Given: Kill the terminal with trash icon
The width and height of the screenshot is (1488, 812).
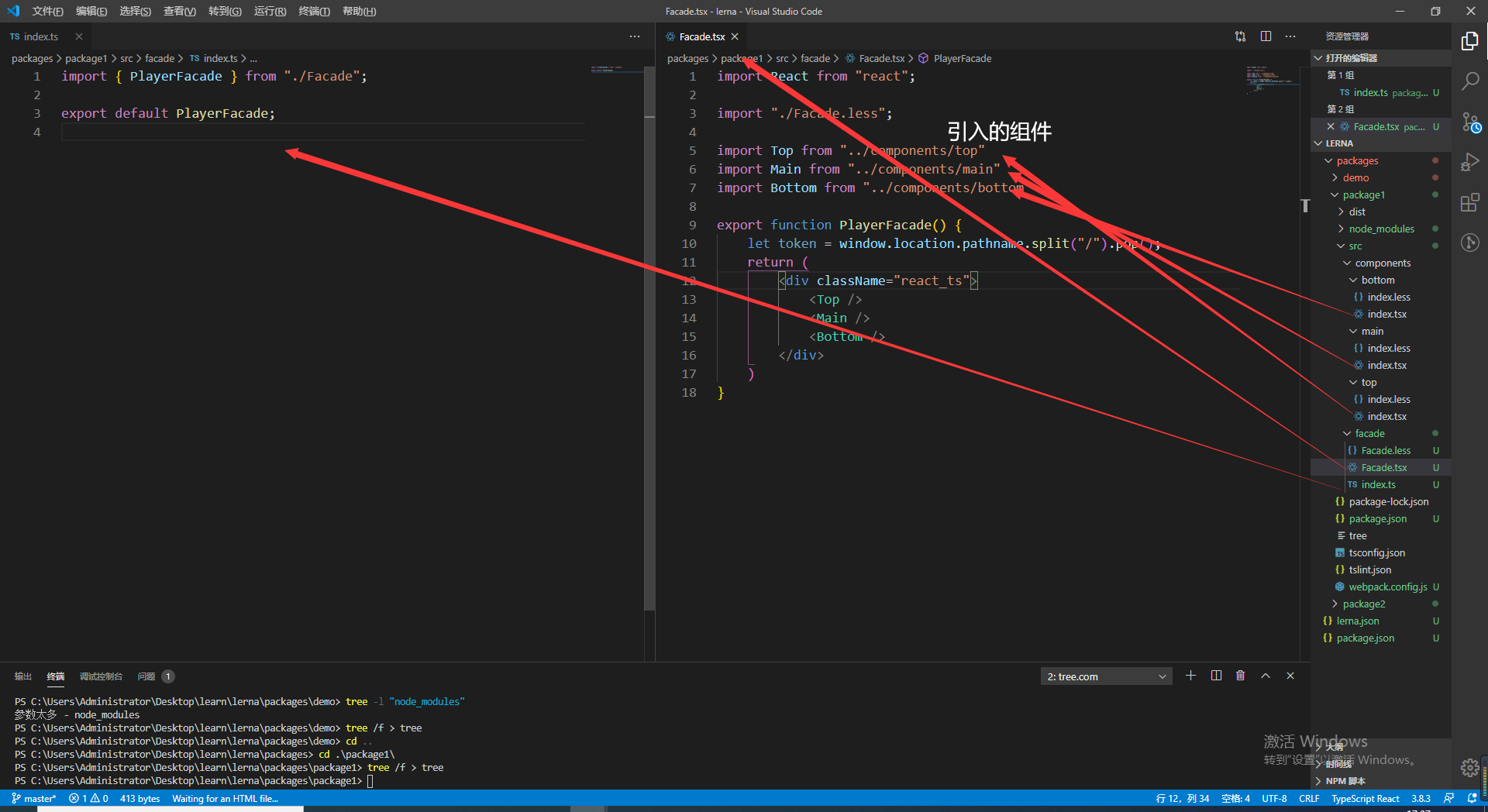Looking at the screenshot, I should pyautogui.click(x=1240, y=676).
